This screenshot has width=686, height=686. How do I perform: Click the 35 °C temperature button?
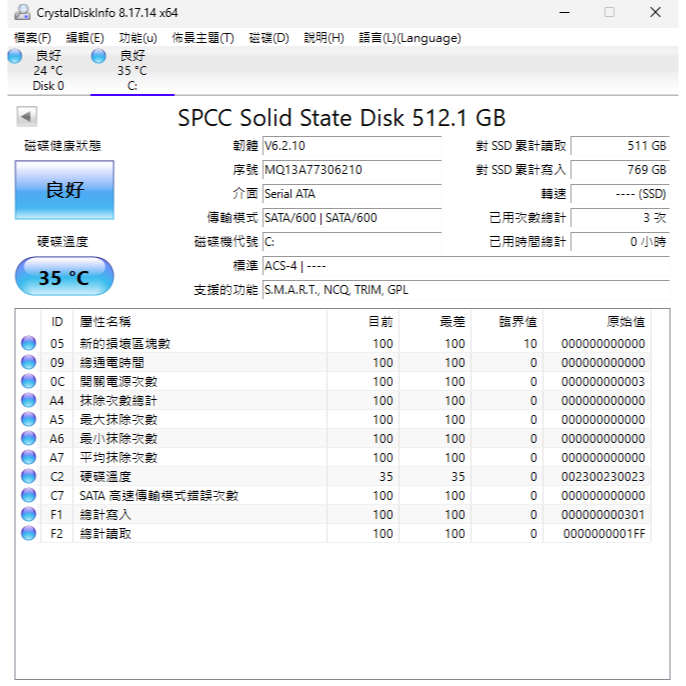pyautogui.click(x=64, y=276)
